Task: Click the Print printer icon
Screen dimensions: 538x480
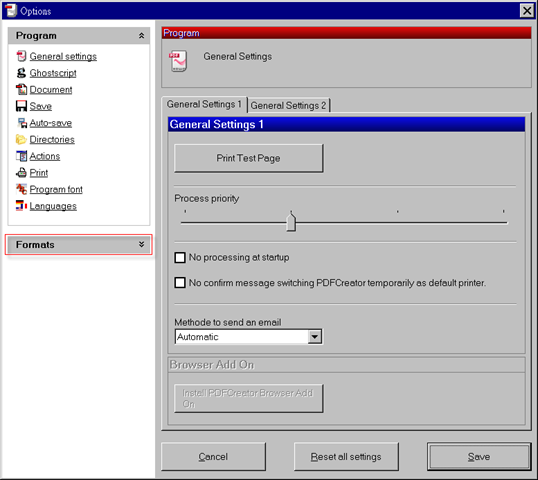Action: click(x=21, y=173)
